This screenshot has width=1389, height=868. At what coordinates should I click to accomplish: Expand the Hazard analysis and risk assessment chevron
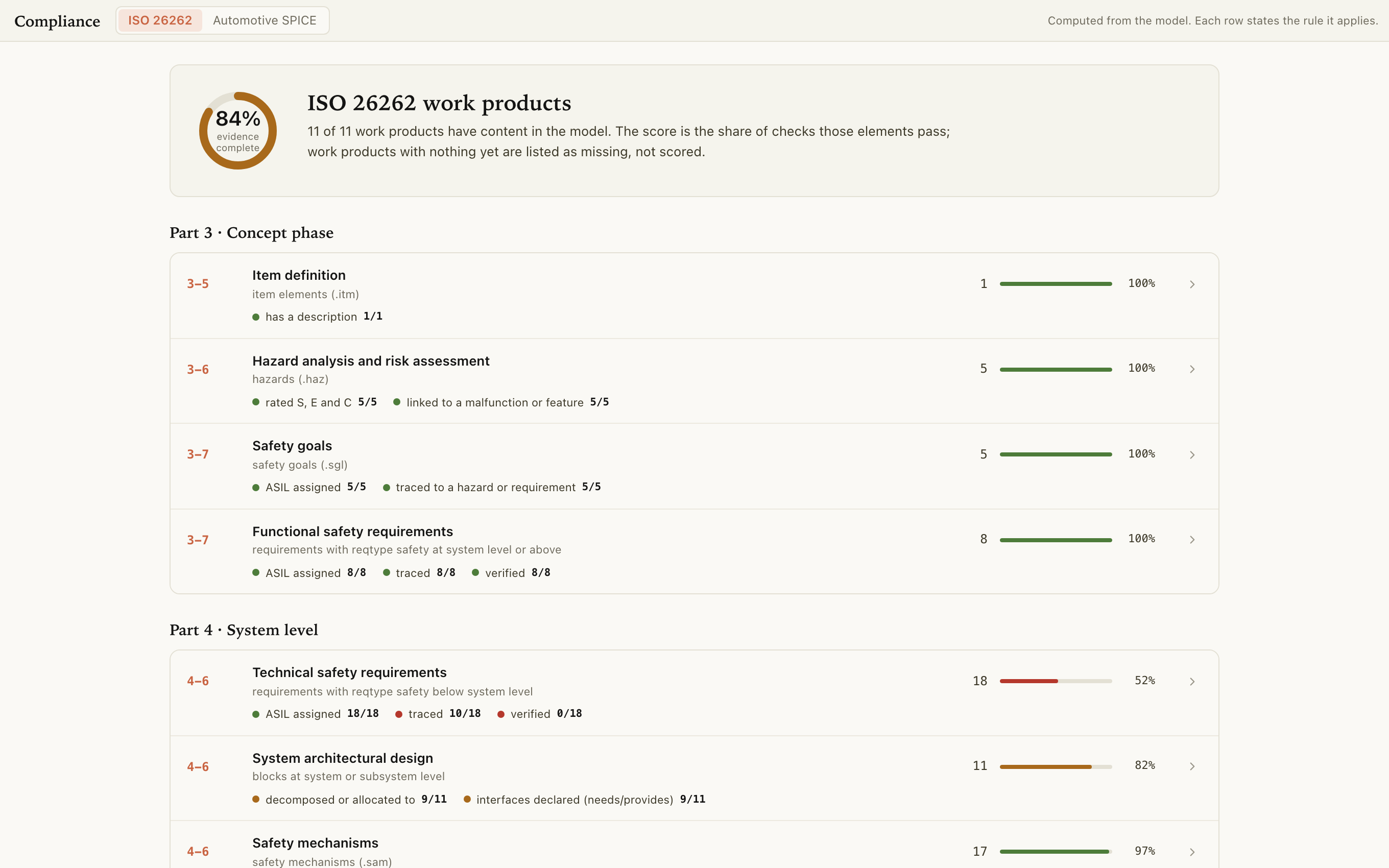[x=1192, y=369]
